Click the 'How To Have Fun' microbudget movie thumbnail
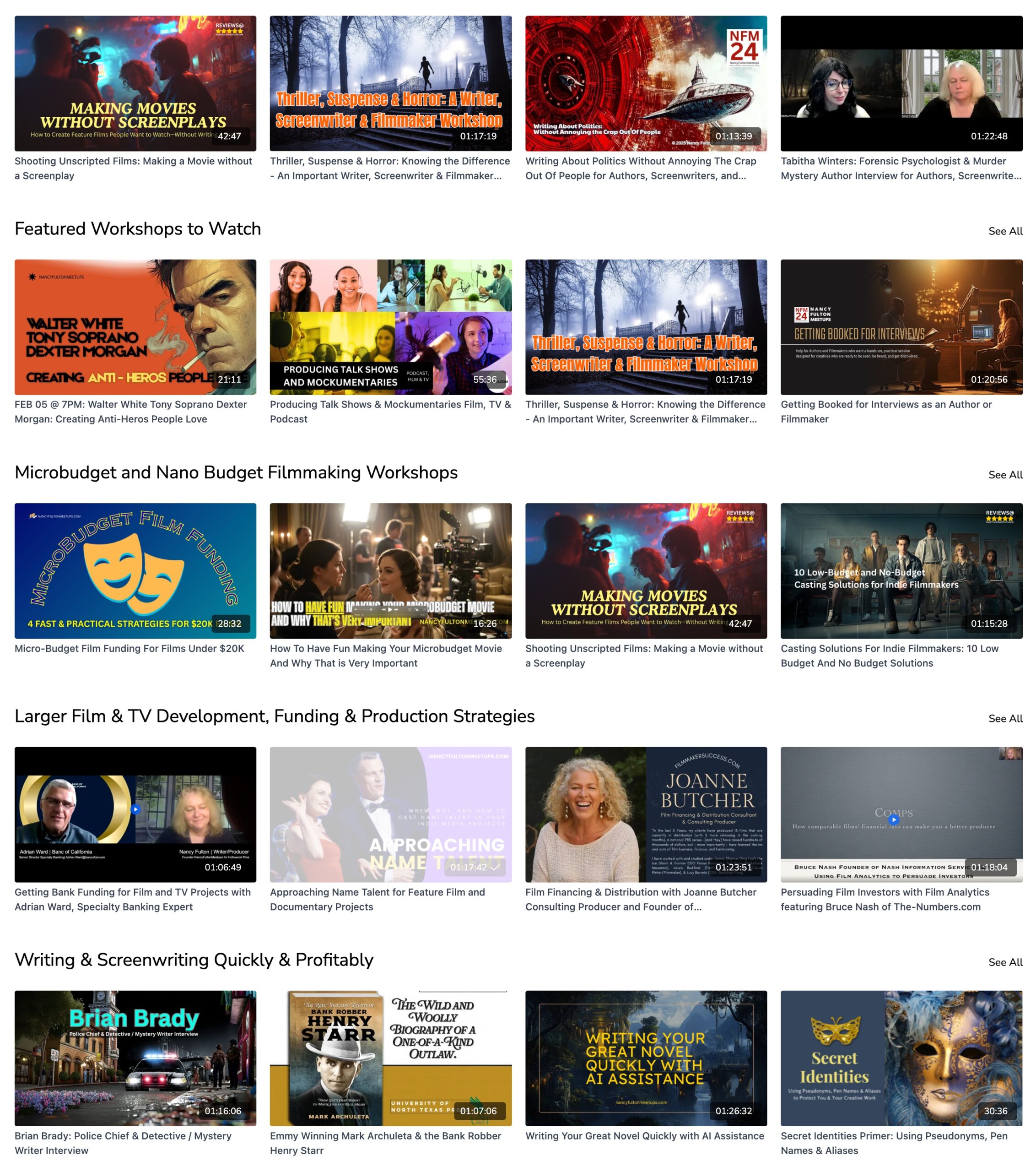The height and width of the screenshot is (1172, 1036). tap(390, 570)
